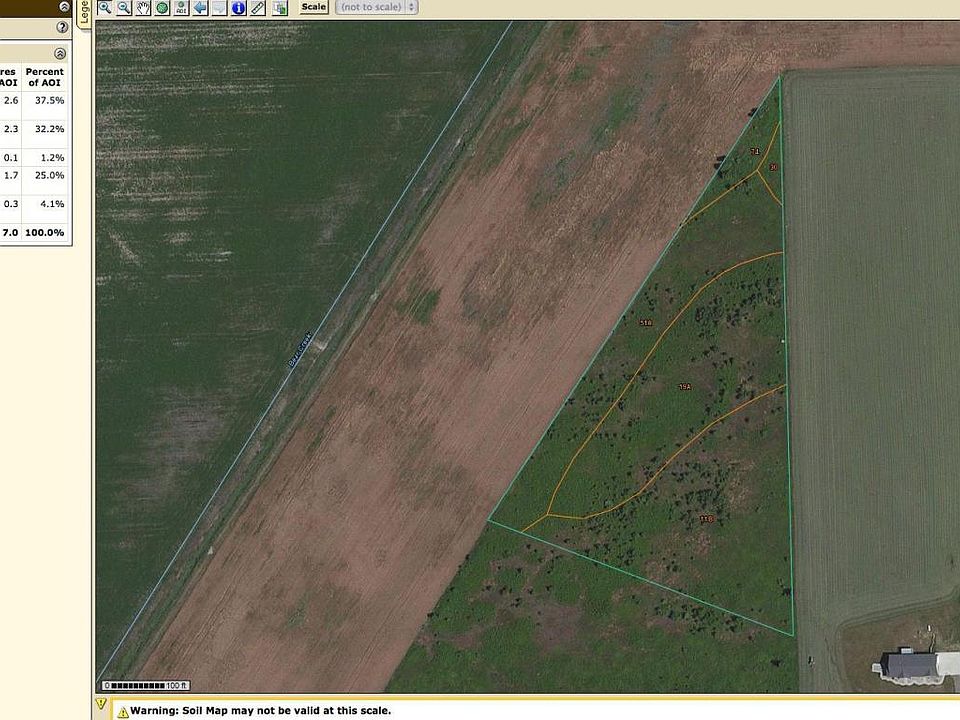Click the yellow warning triangle icon

[123, 711]
